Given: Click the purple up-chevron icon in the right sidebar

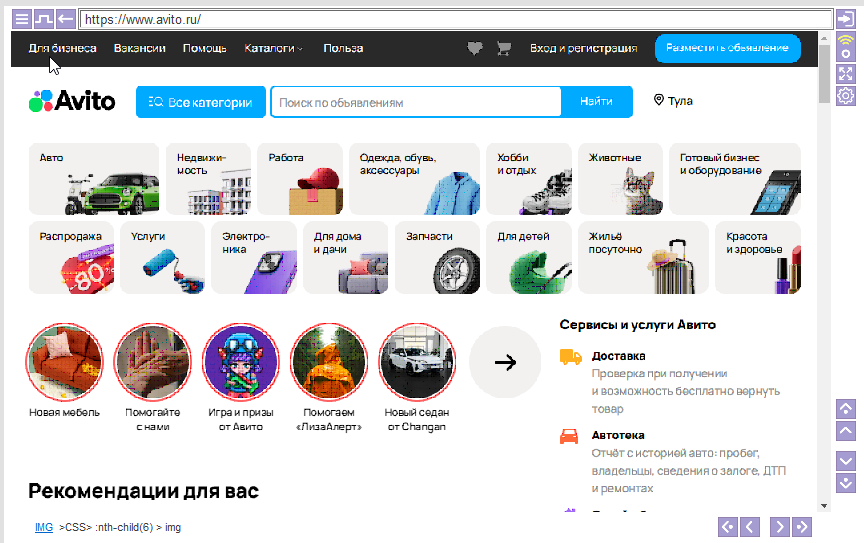Looking at the screenshot, I should pos(846,431).
